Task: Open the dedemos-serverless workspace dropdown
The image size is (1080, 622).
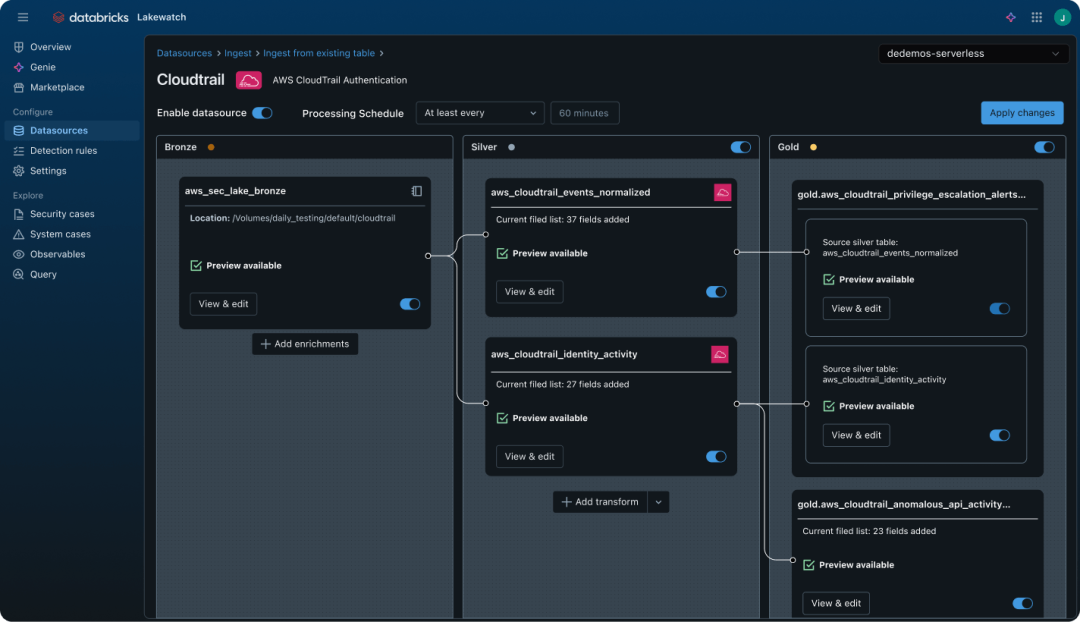Action: [x=972, y=54]
